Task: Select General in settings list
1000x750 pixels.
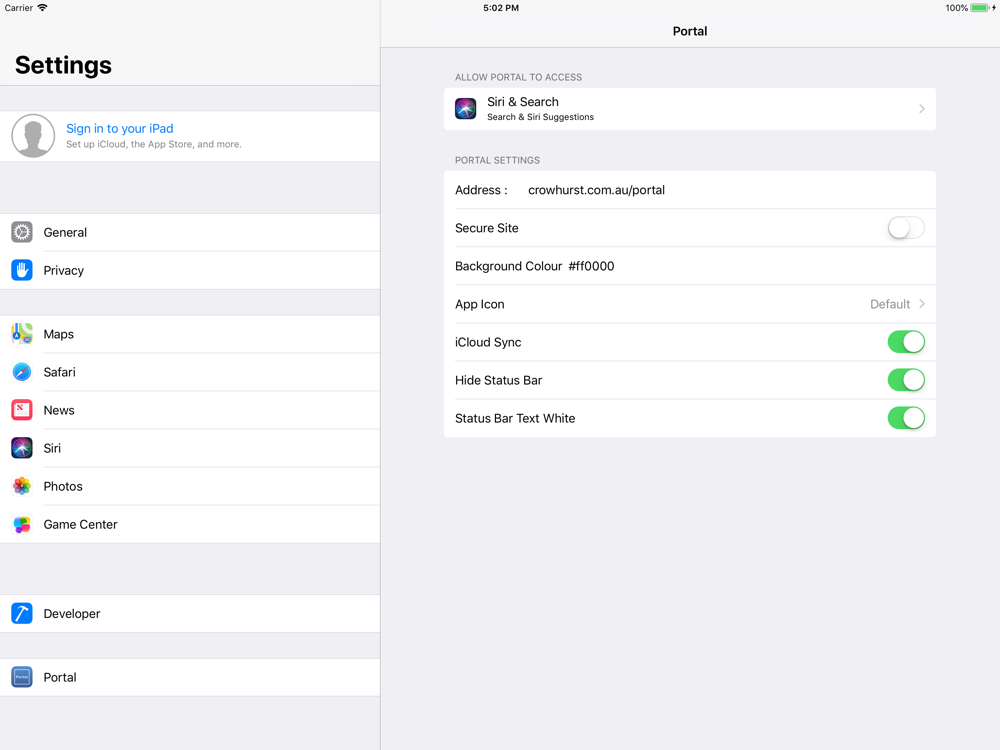Action: coord(190,232)
